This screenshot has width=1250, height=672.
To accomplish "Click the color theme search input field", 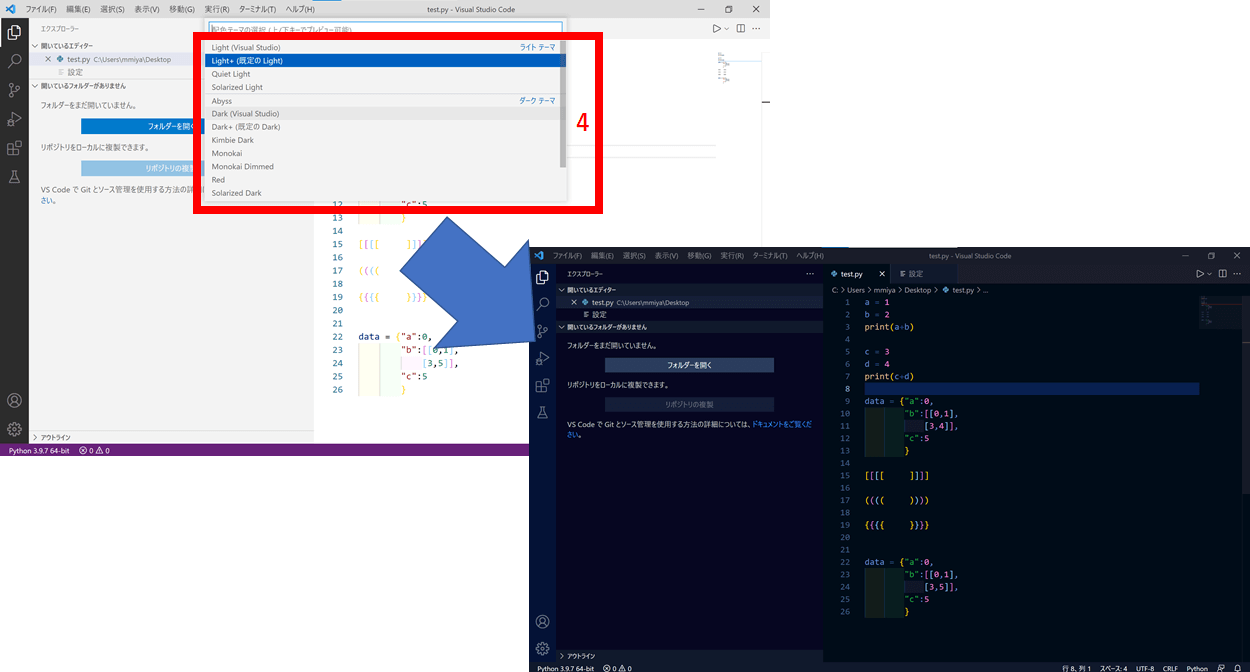I will 385,30.
